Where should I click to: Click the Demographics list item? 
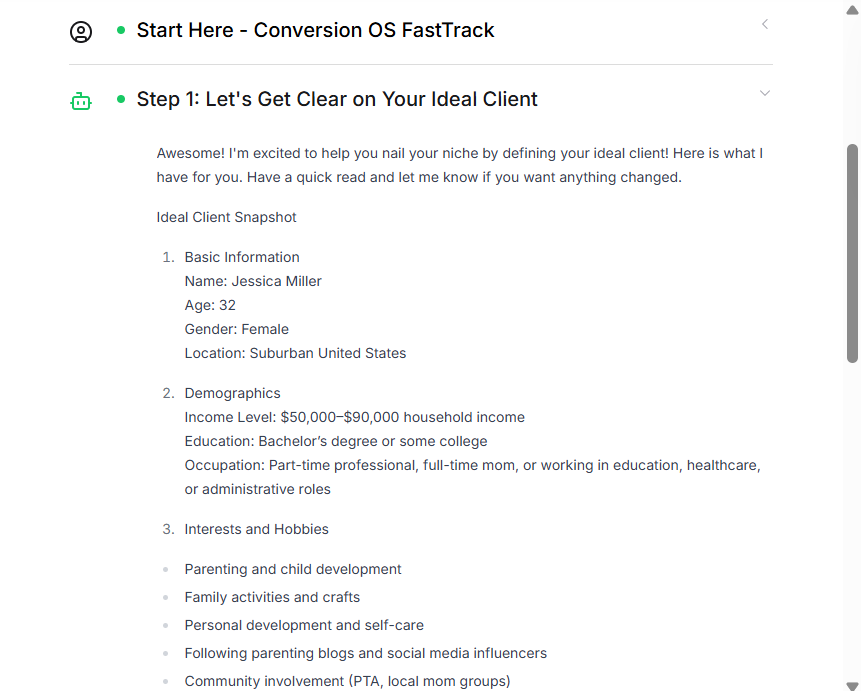232,393
